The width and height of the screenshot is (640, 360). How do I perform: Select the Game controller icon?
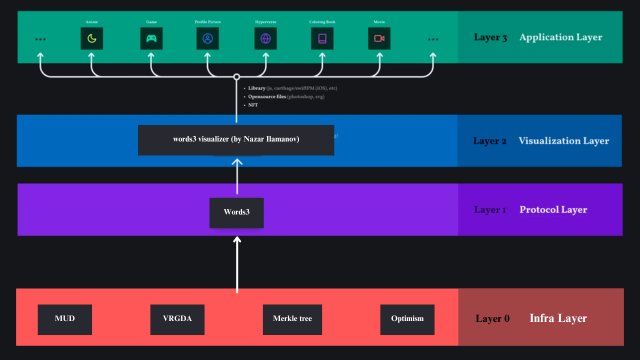151,38
